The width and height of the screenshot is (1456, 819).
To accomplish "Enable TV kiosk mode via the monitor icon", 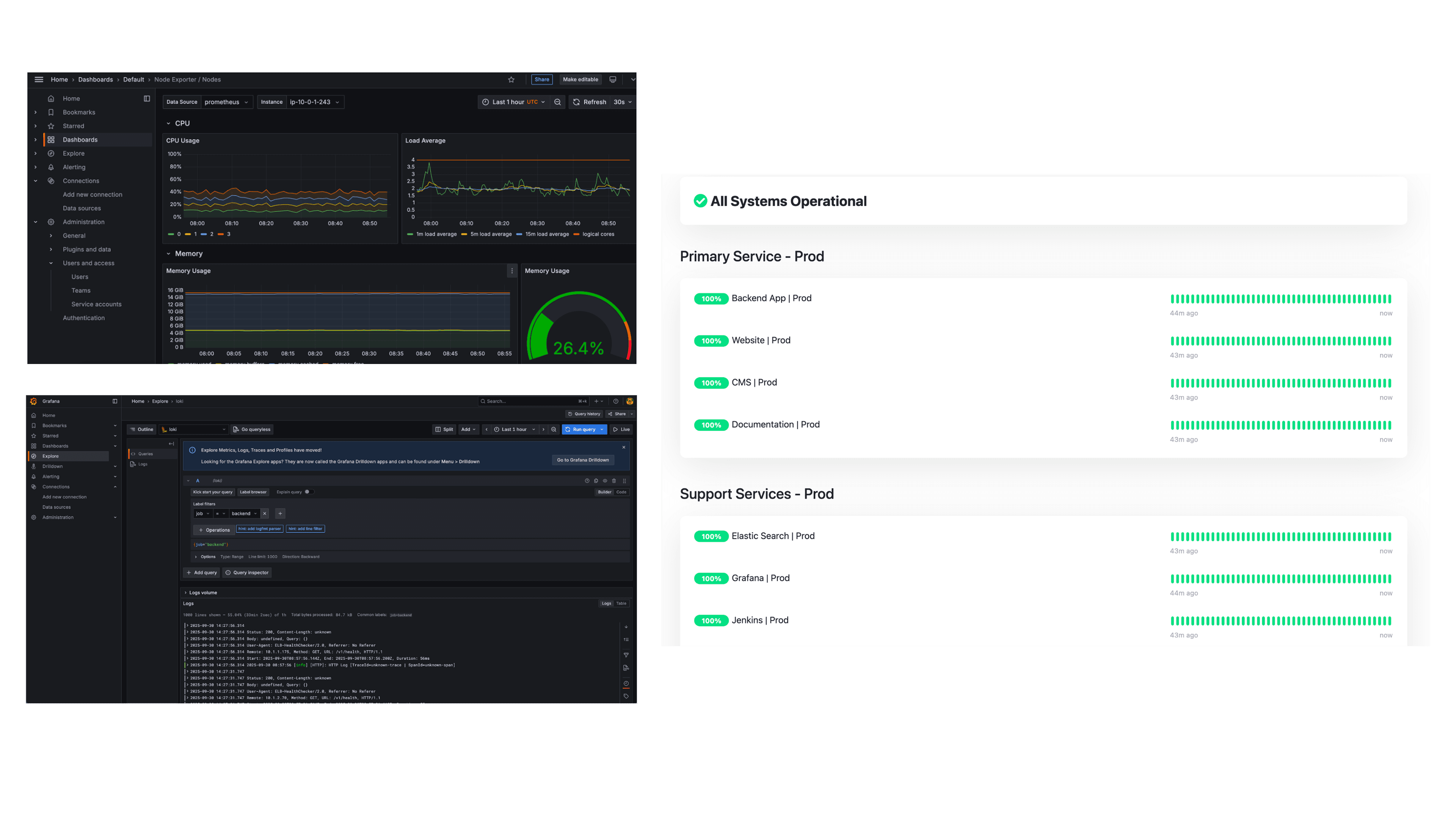I will click(x=613, y=79).
